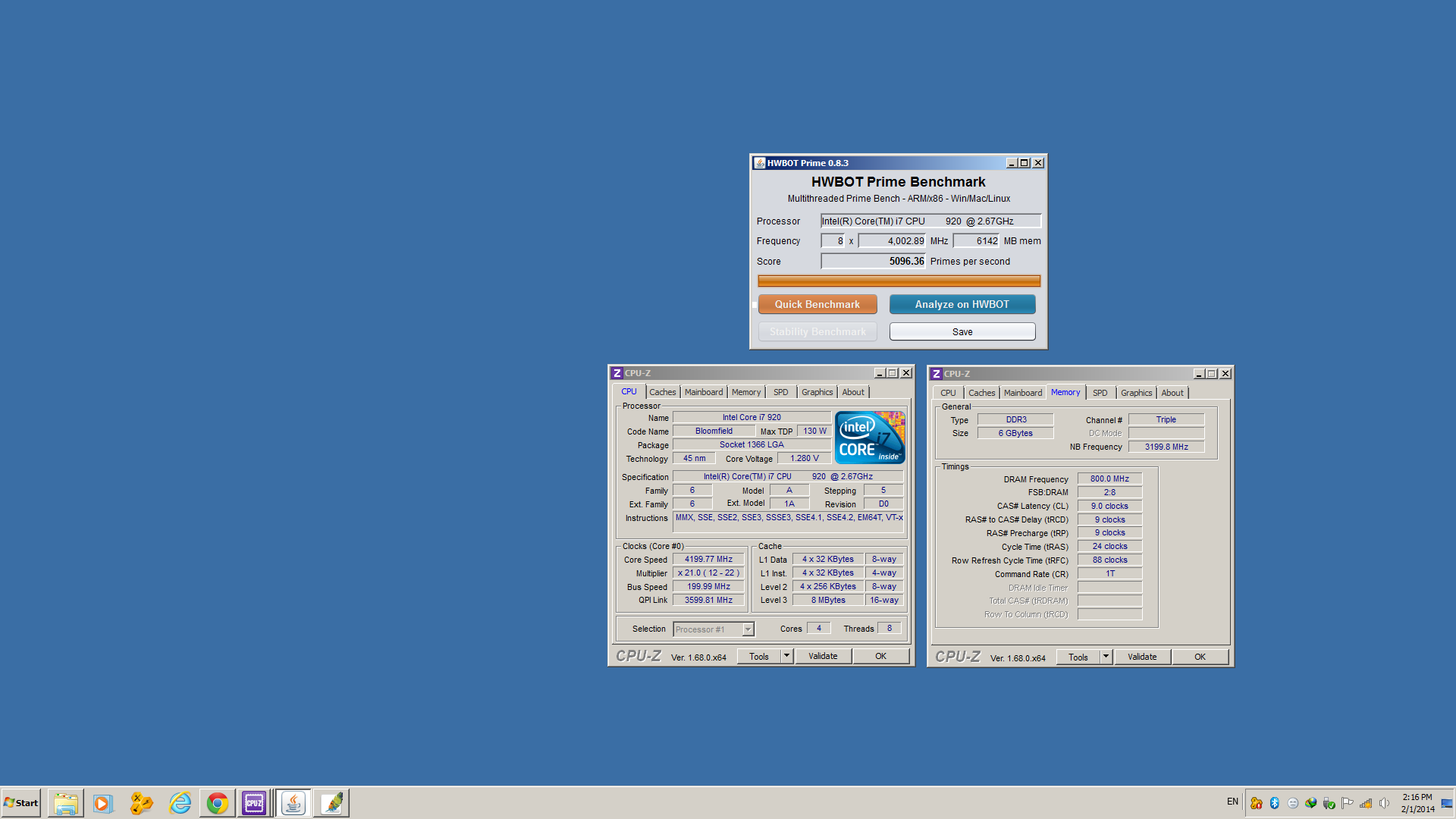Screen dimensions: 1456x819
Task: Open the feather pen taskbar application
Action: [331, 803]
